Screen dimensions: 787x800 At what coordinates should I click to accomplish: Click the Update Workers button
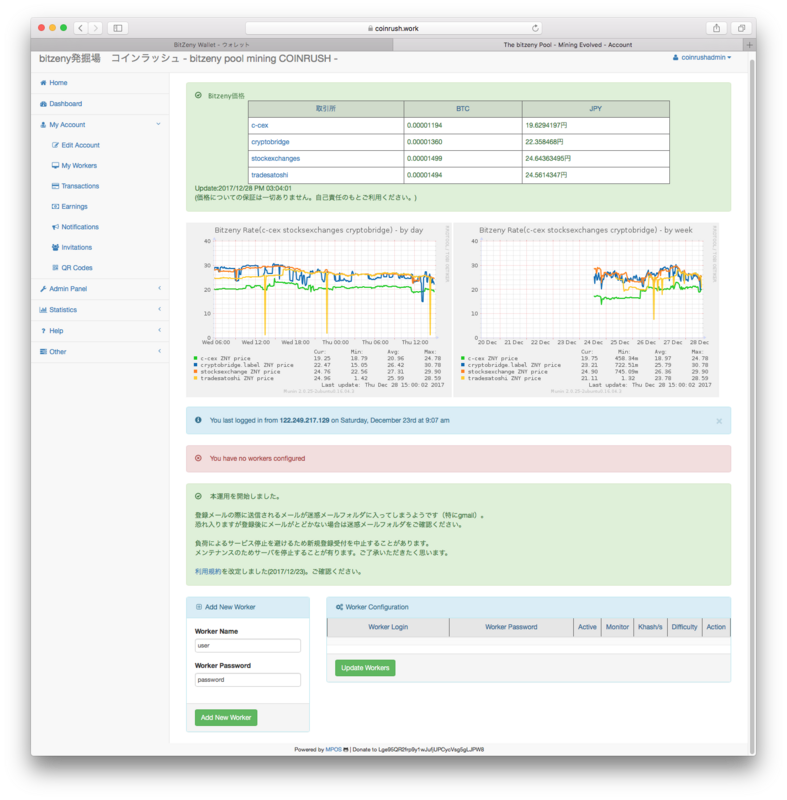tap(365, 668)
